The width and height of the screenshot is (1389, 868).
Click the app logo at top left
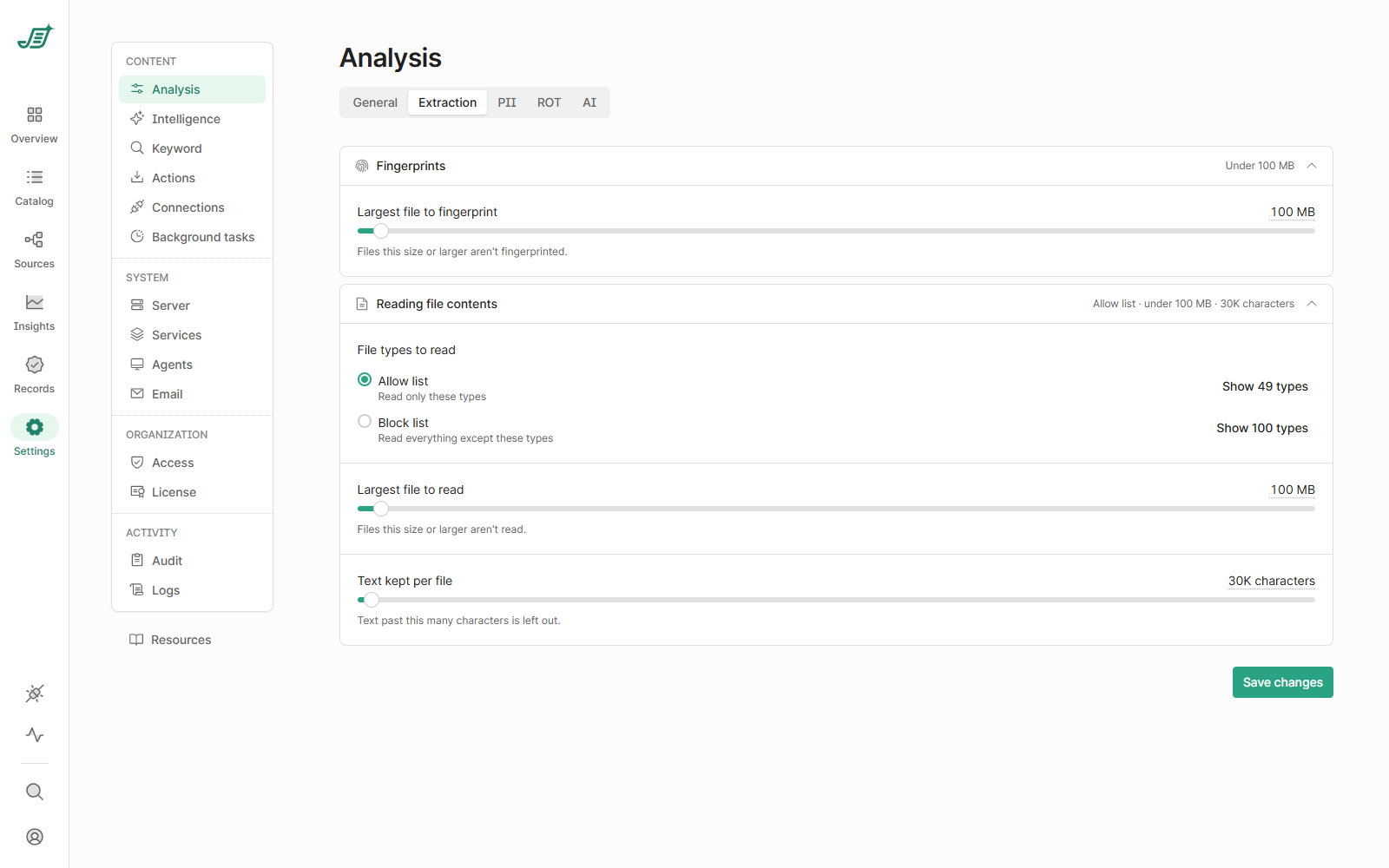point(35,36)
